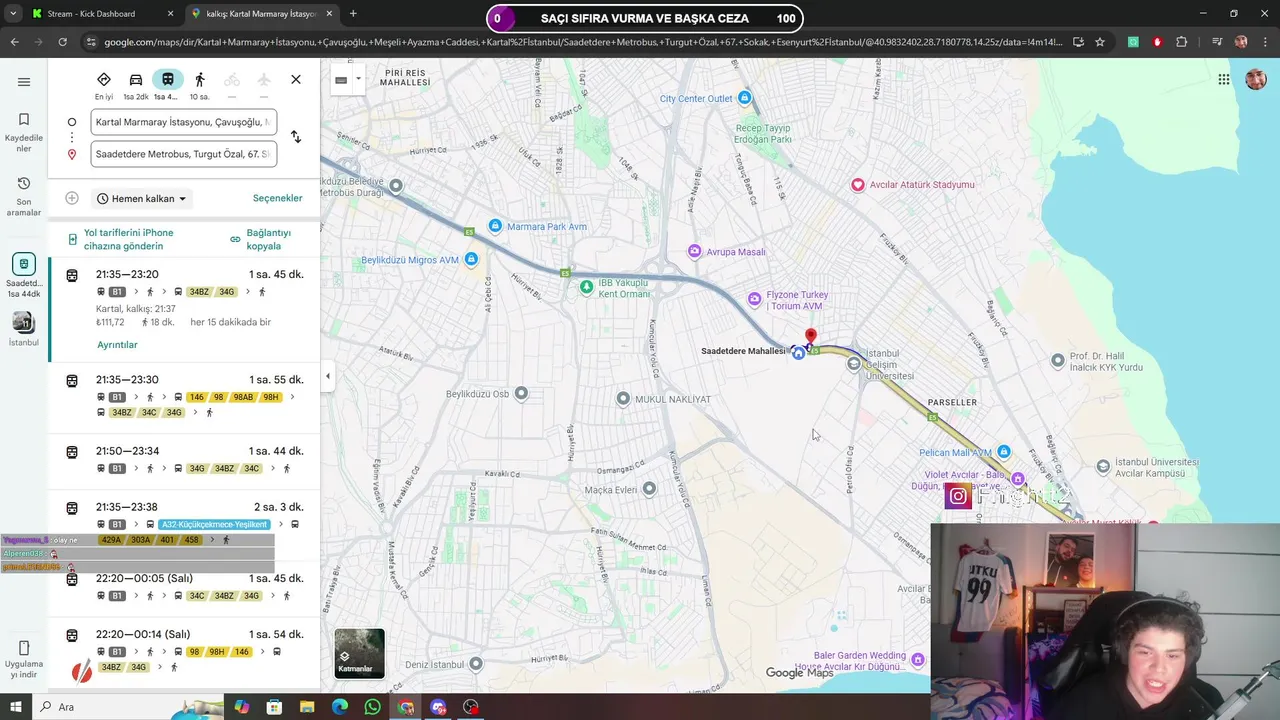1280x720 pixels.
Task: Click the Deniz İstanbul marker
Action: pyautogui.click(x=476, y=664)
